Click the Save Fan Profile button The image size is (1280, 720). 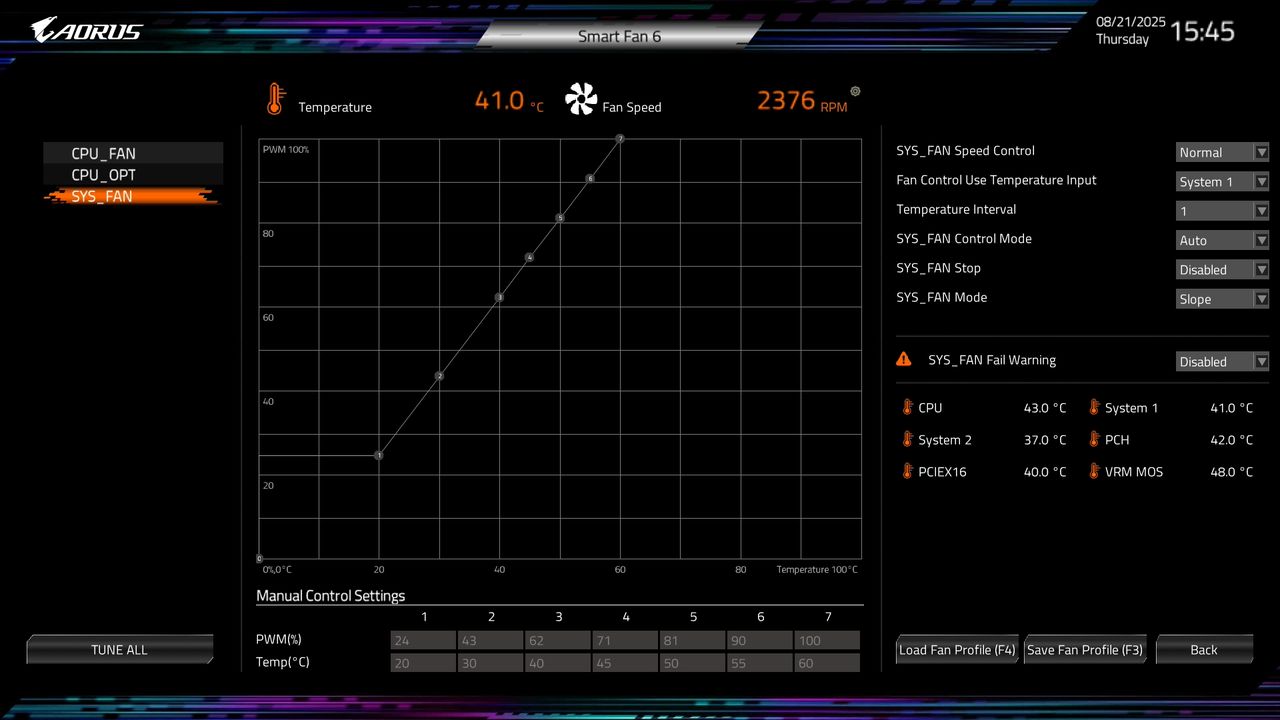(1085, 649)
